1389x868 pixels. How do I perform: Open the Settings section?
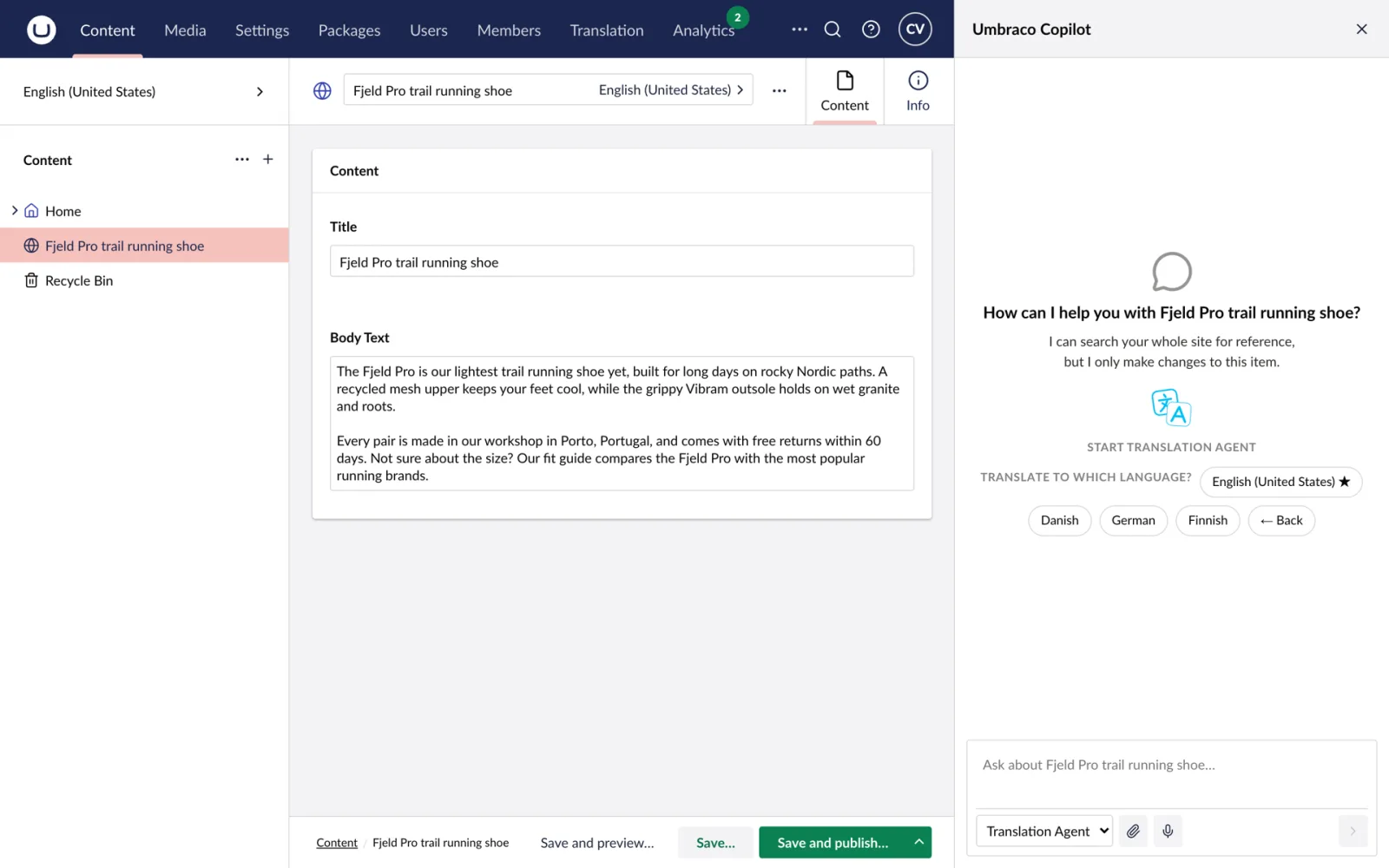click(262, 30)
